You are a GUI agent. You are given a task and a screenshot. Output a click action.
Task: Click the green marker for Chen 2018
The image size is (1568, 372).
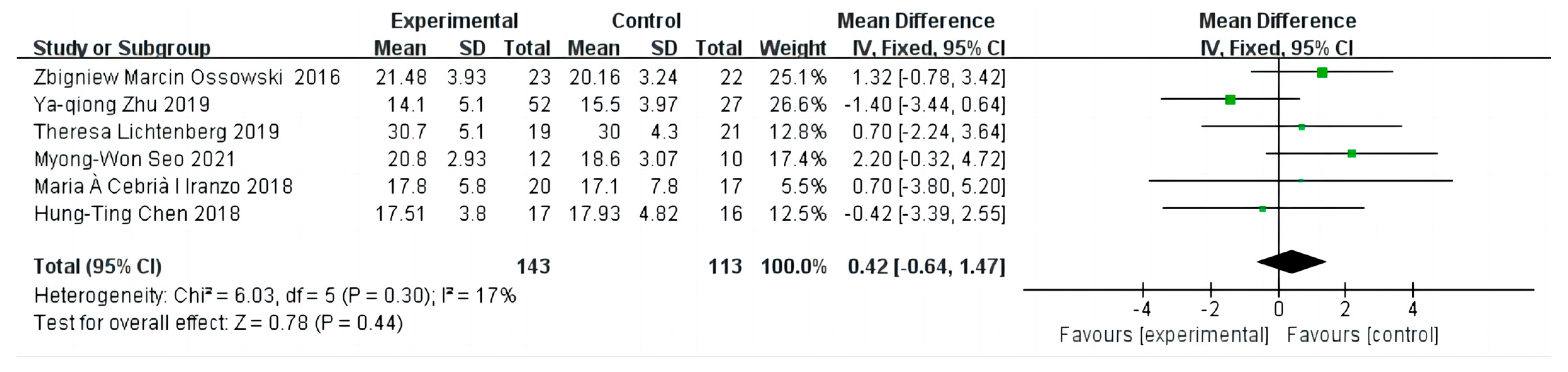click(1262, 209)
